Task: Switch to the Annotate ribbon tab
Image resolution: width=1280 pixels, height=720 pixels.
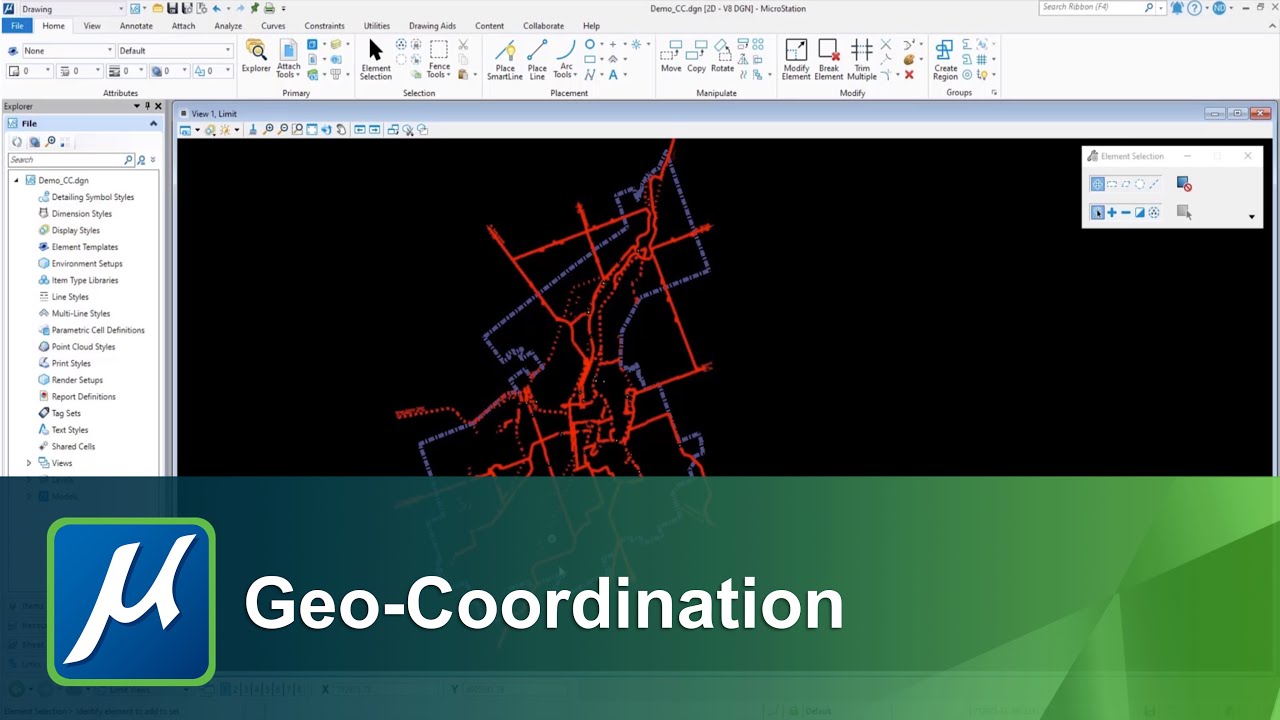Action: (x=136, y=26)
